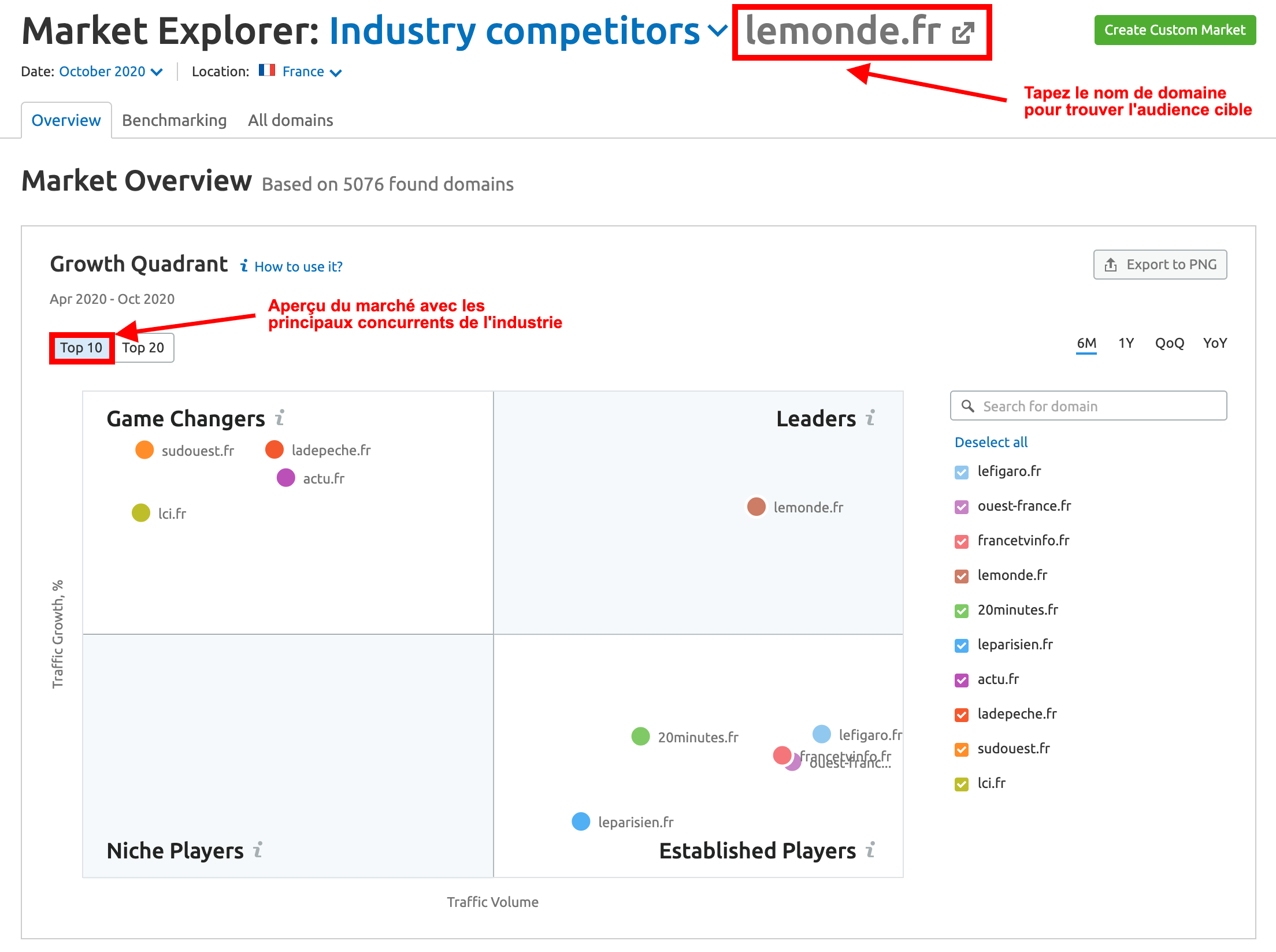
Task: Expand the France location dropdown
Action: (336, 72)
